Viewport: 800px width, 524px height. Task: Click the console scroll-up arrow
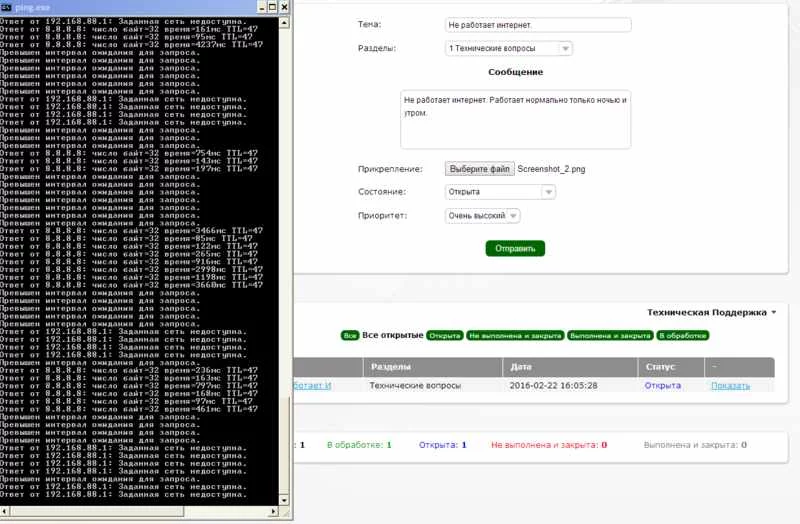pyautogui.click(x=284, y=23)
